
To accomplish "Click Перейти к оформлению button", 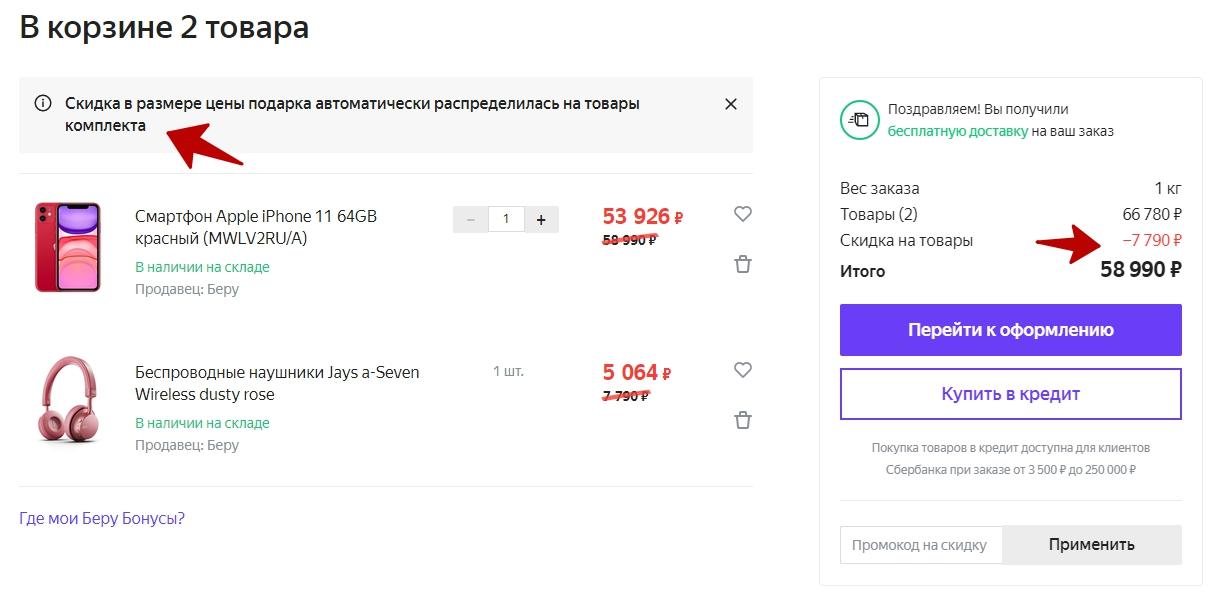I will pyautogui.click(x=1011, y=330).
